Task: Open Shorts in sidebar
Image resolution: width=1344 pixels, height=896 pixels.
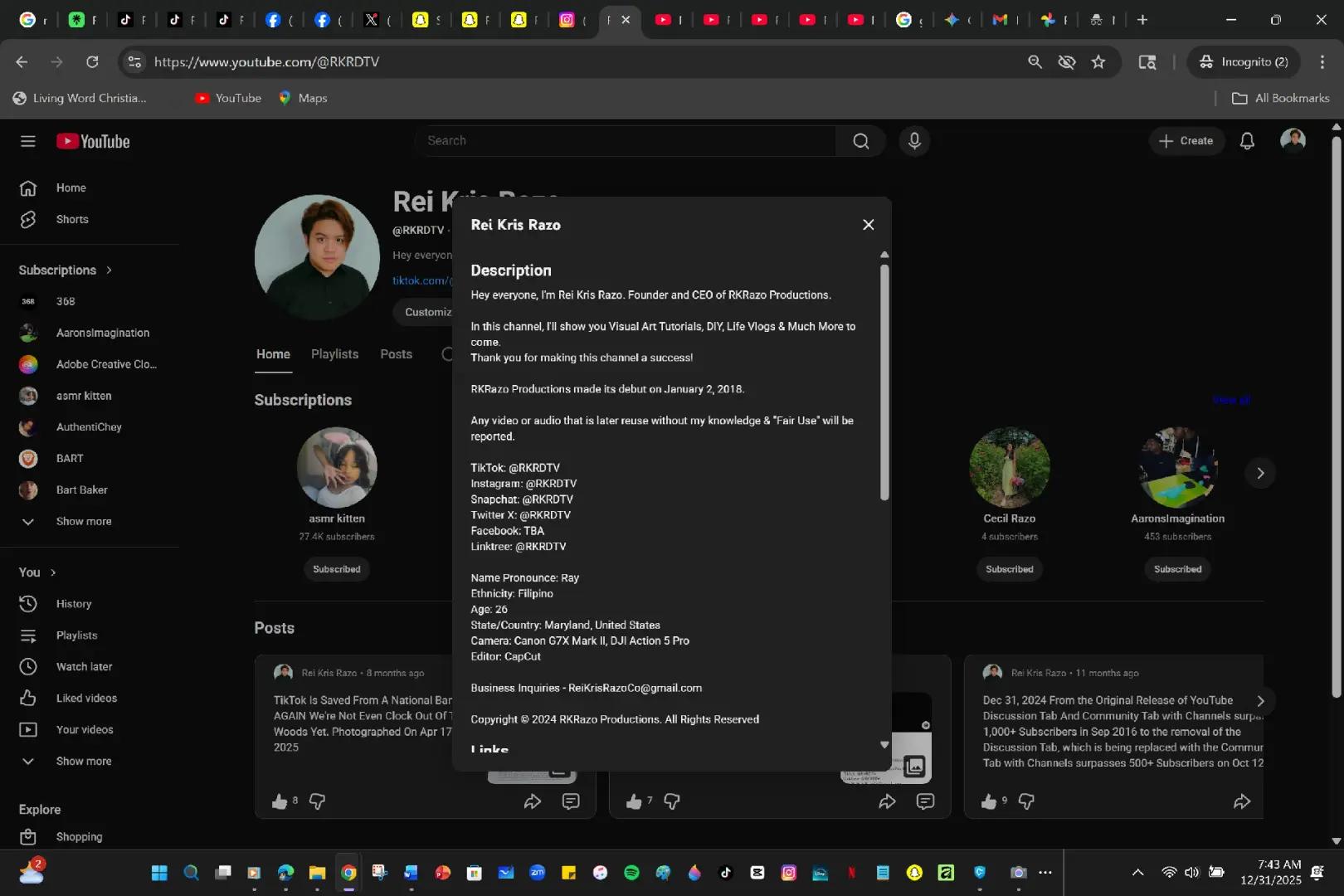Action: coord(90,220)
